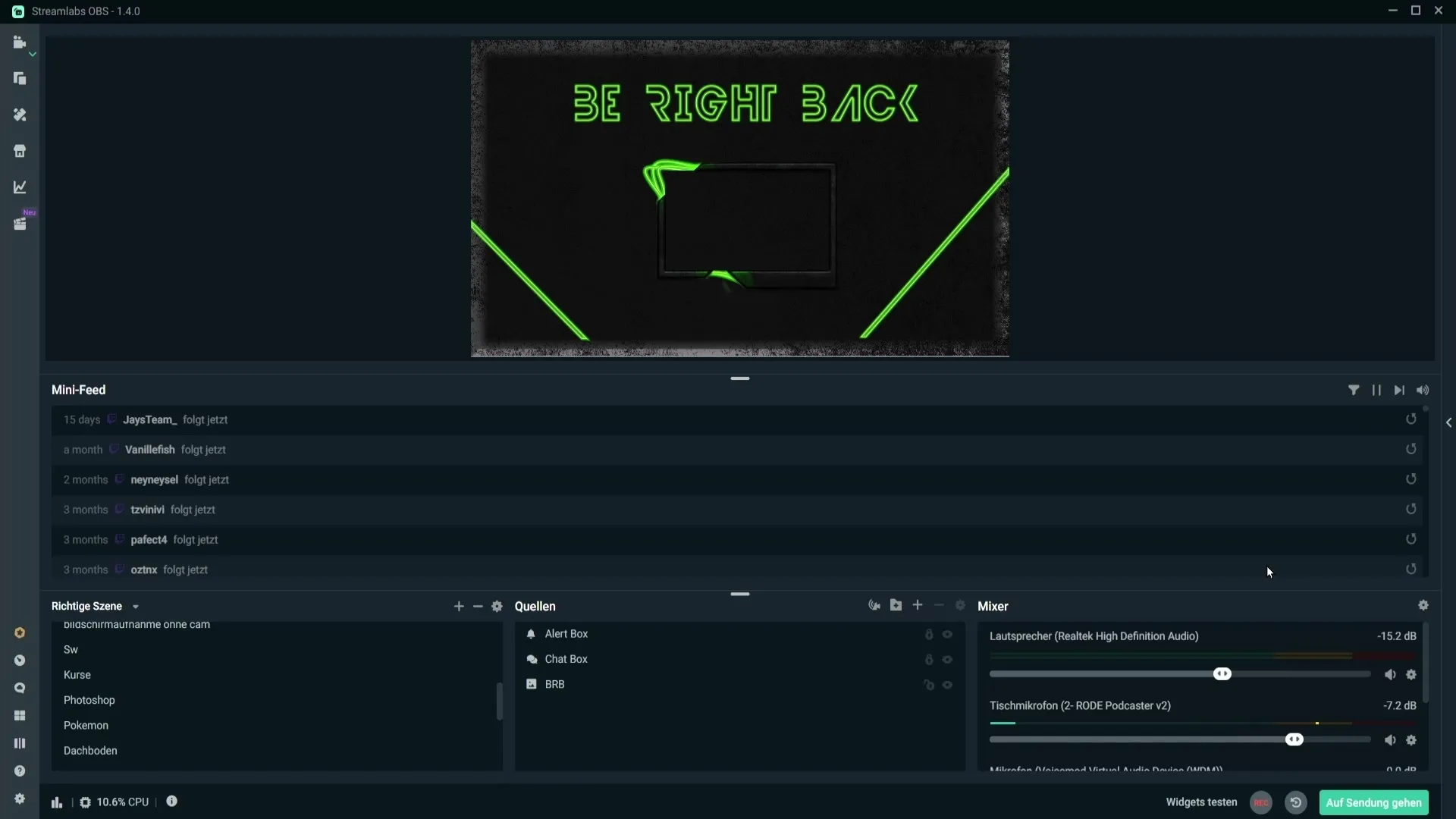This screenshot has height=819, width=1456.
Task: Open the layout grid icon in sidebar
Action: coord(20,716)
